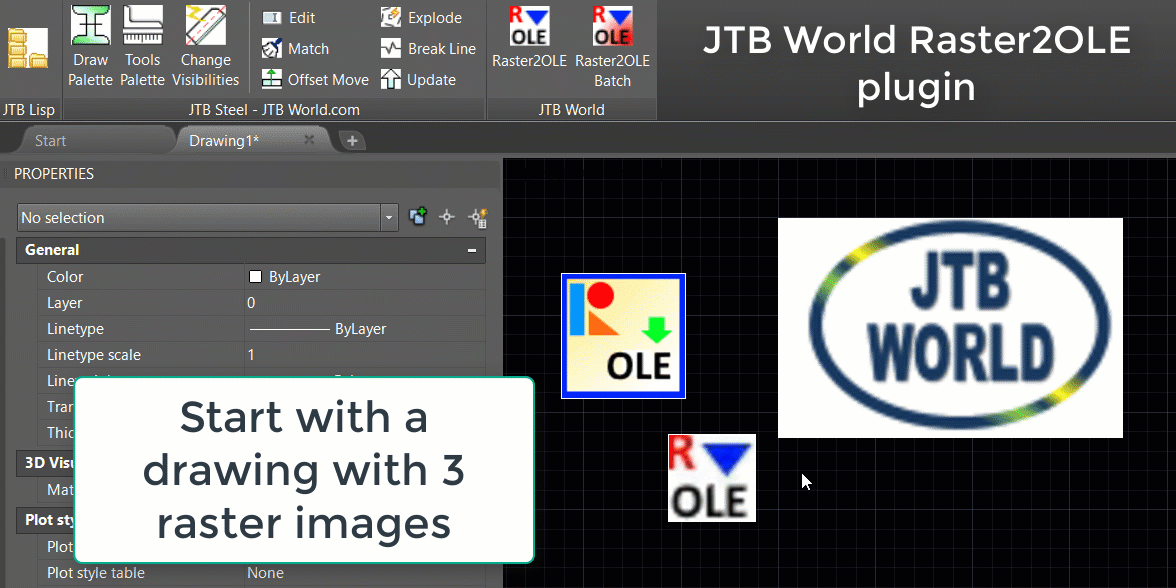
Task: Select the small R OLE raster image
Action: pyautogui.click(x=712, y=478)
